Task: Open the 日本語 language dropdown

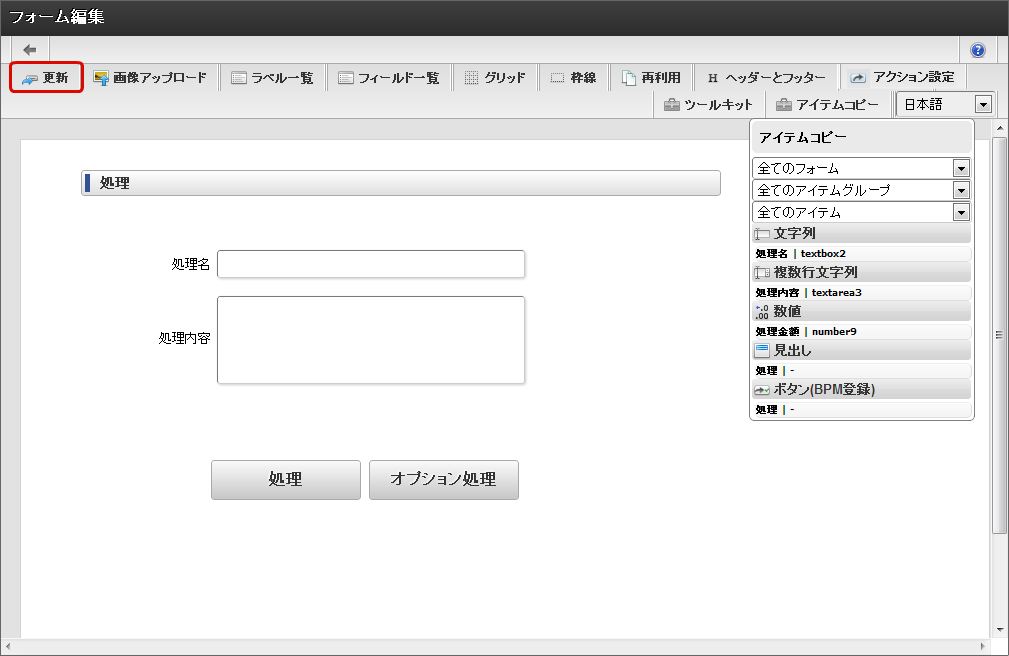Action: click(x=944, y=105)
